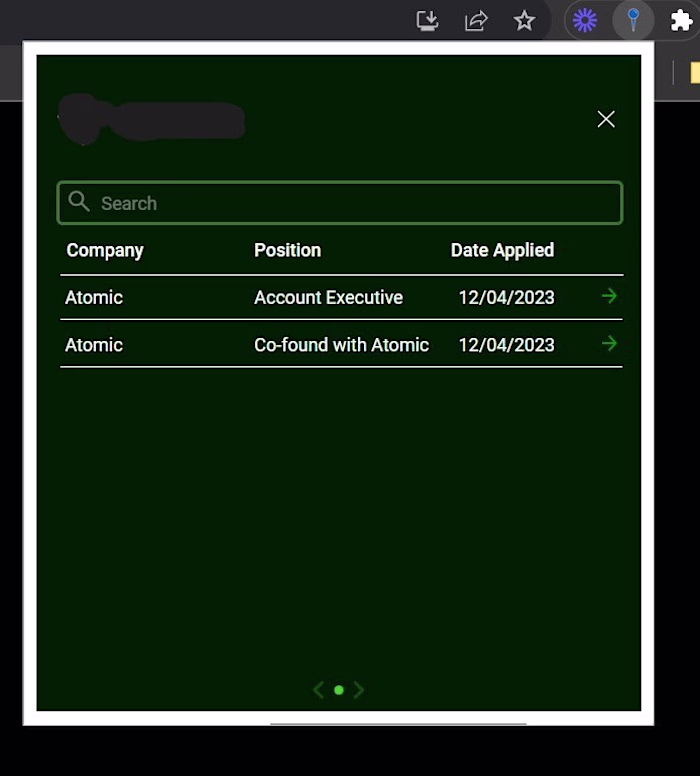Open the Co-found with Atomic row arrow

click(x=609, y=343)
